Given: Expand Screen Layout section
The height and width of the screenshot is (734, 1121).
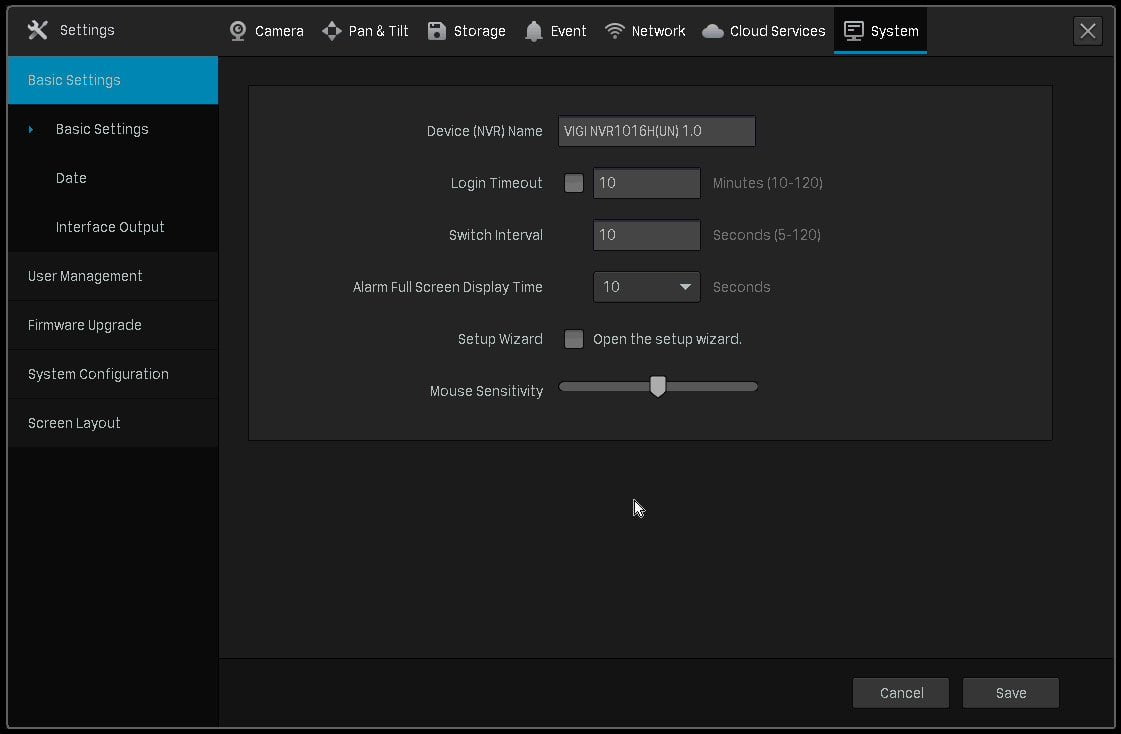Looking at the screenshot, I should [x=113, y=423].
